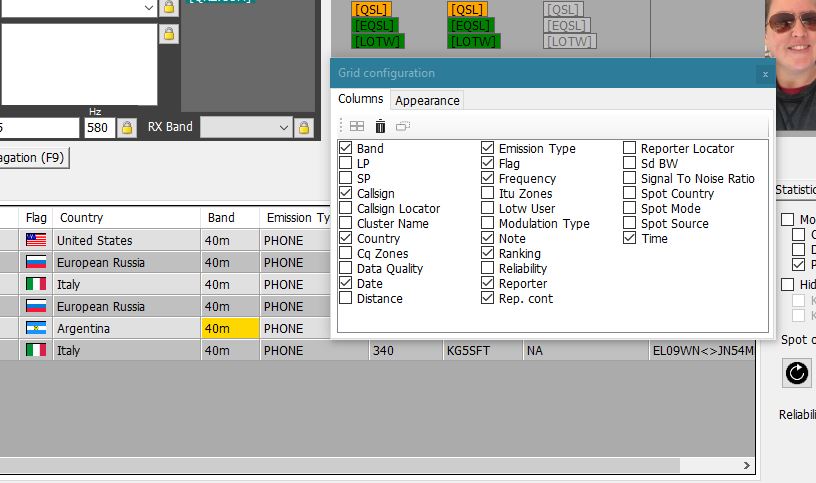Open the RX Band dropdown
Image resolution: width=816 pixels, height=483 pixels.
tap(246, 128)
